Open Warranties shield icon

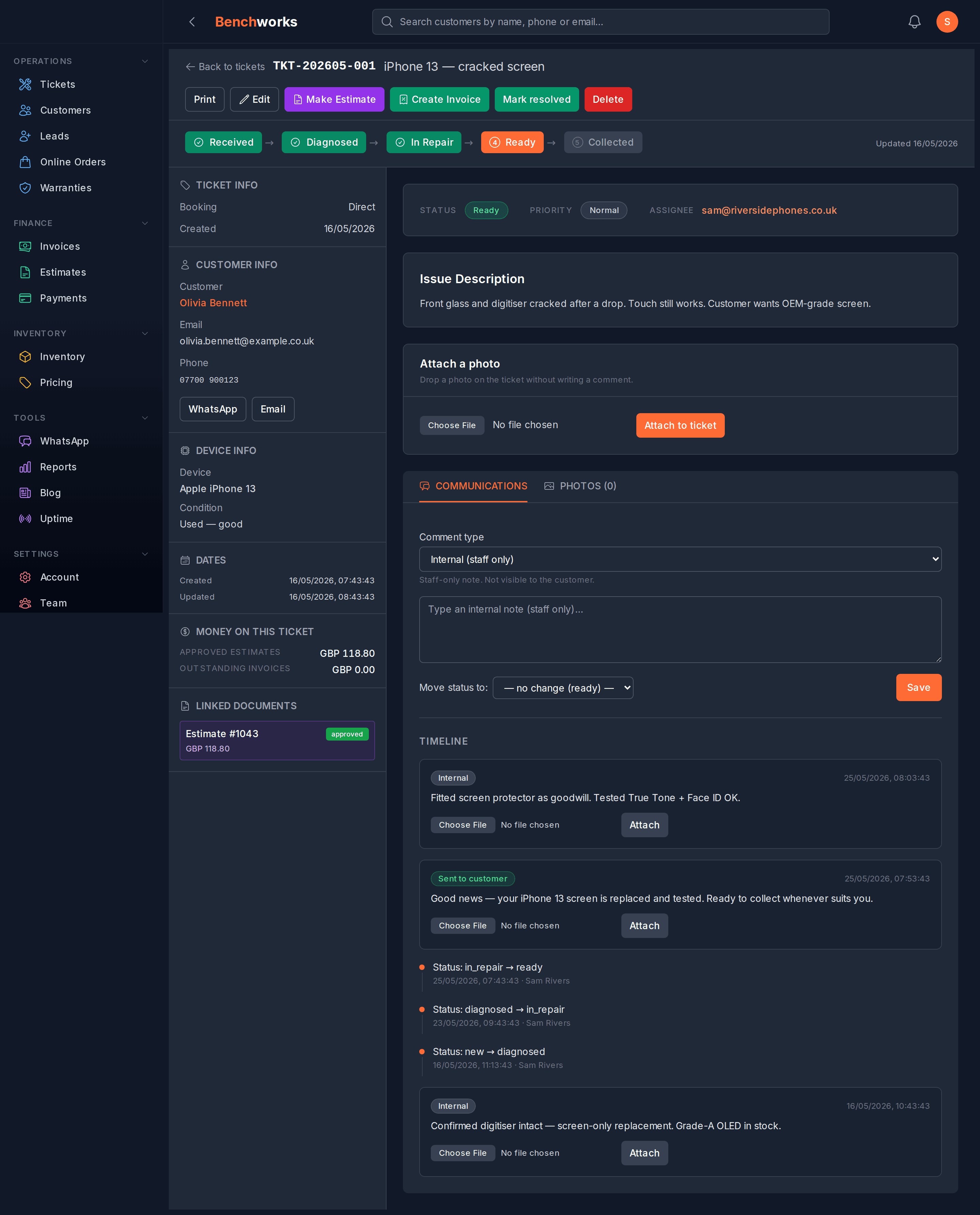[x=26, y=188]
